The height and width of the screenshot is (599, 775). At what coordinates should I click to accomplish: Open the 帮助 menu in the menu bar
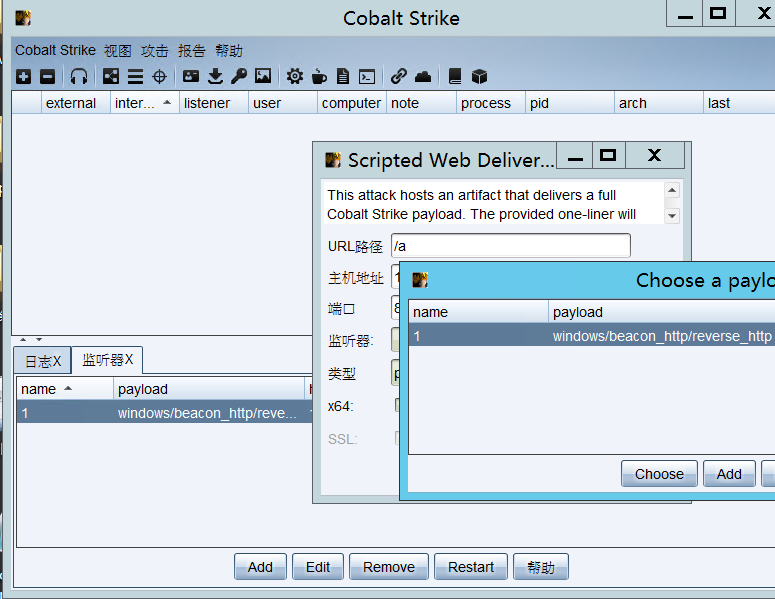229,50
